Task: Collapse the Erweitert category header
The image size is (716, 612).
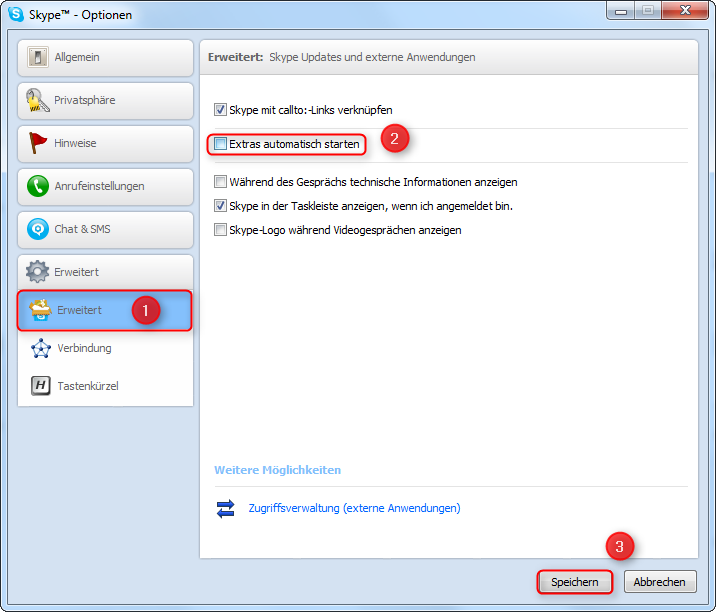Action: click(105, 272)
